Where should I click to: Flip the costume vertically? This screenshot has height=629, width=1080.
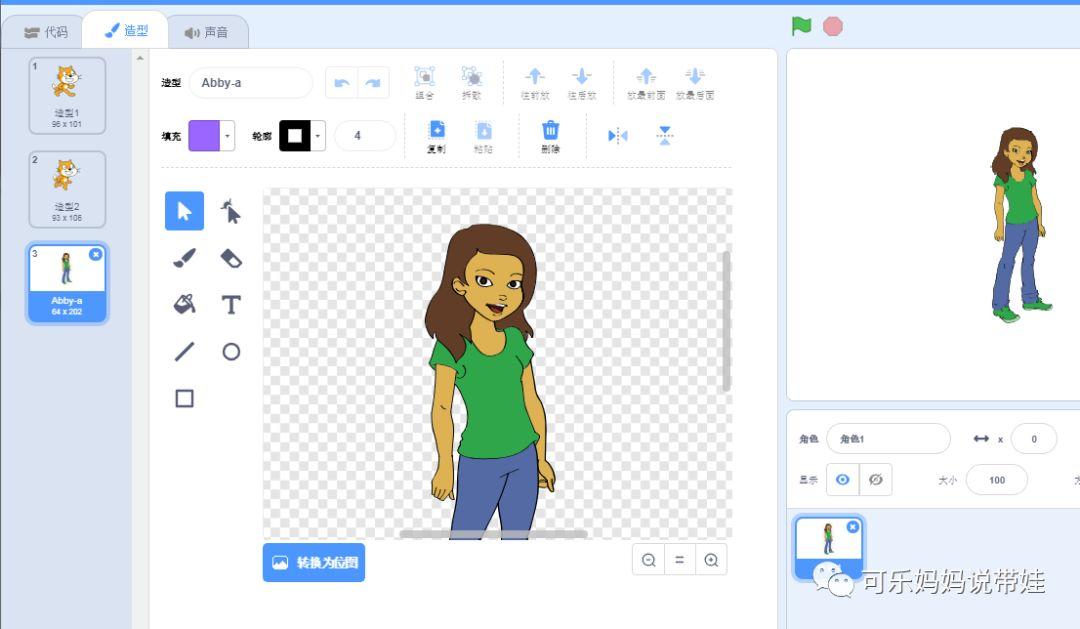click(x=665, y=136)
